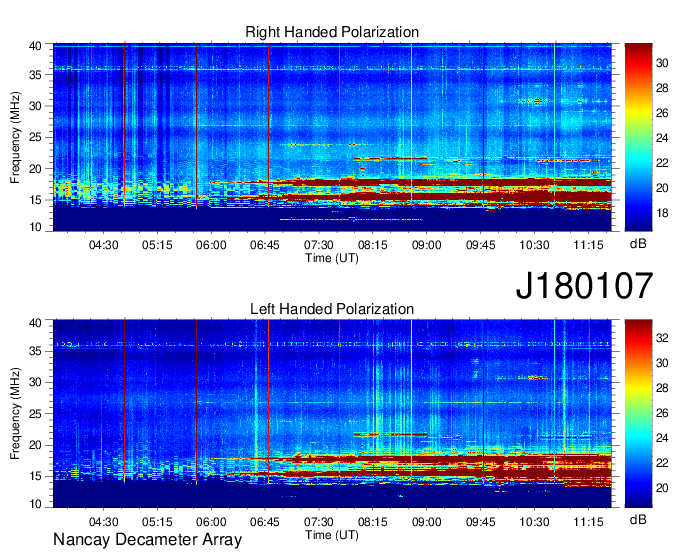Click "06:45" time tick on Left Handed plot
680x552 pixels.
click(x=265, y=522)
